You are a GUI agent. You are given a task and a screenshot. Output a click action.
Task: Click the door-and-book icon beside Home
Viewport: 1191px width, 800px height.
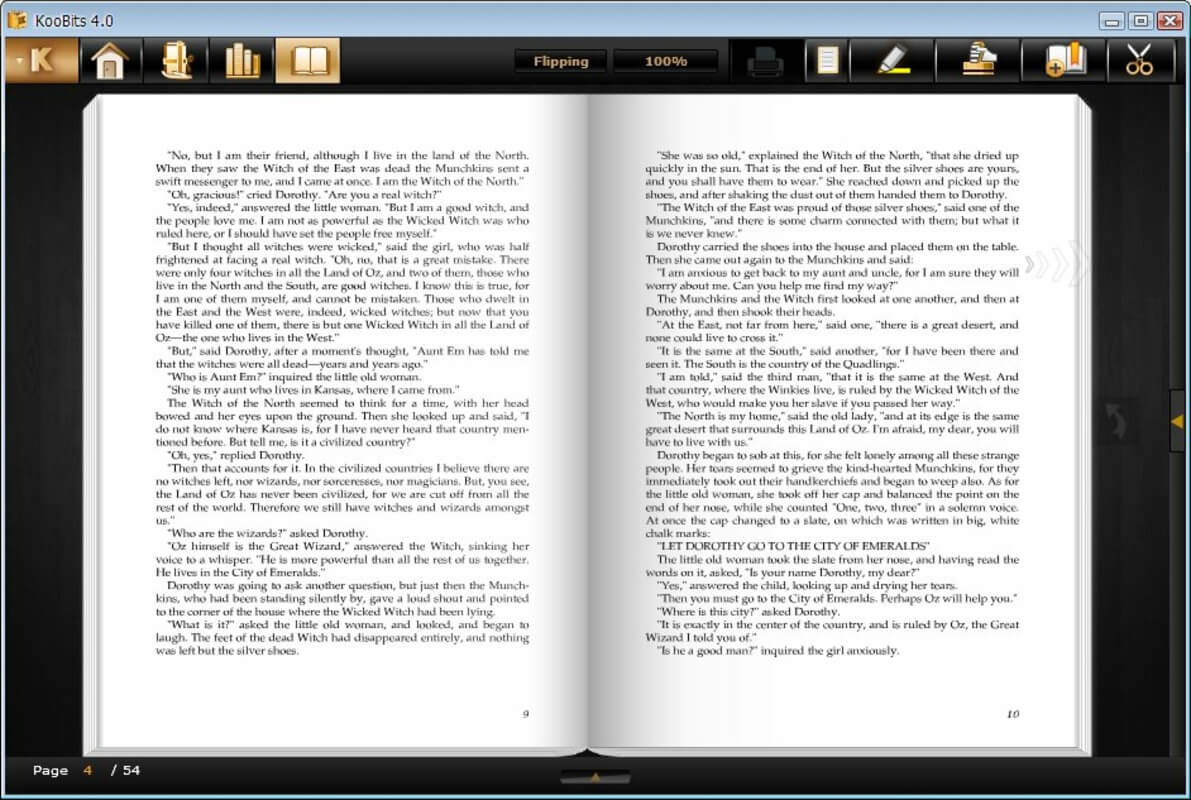pyautogui.click(x=175, y=61)
